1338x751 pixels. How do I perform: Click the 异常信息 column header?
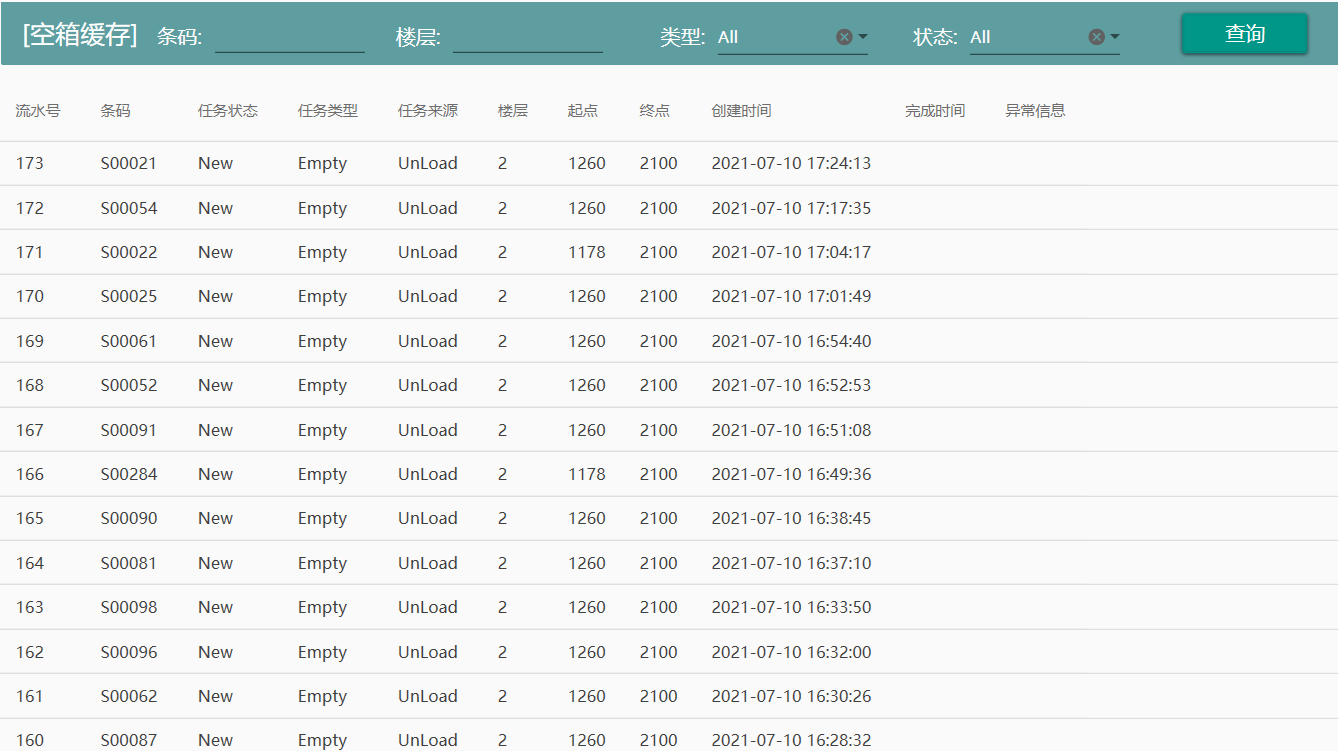point(1035,111)
